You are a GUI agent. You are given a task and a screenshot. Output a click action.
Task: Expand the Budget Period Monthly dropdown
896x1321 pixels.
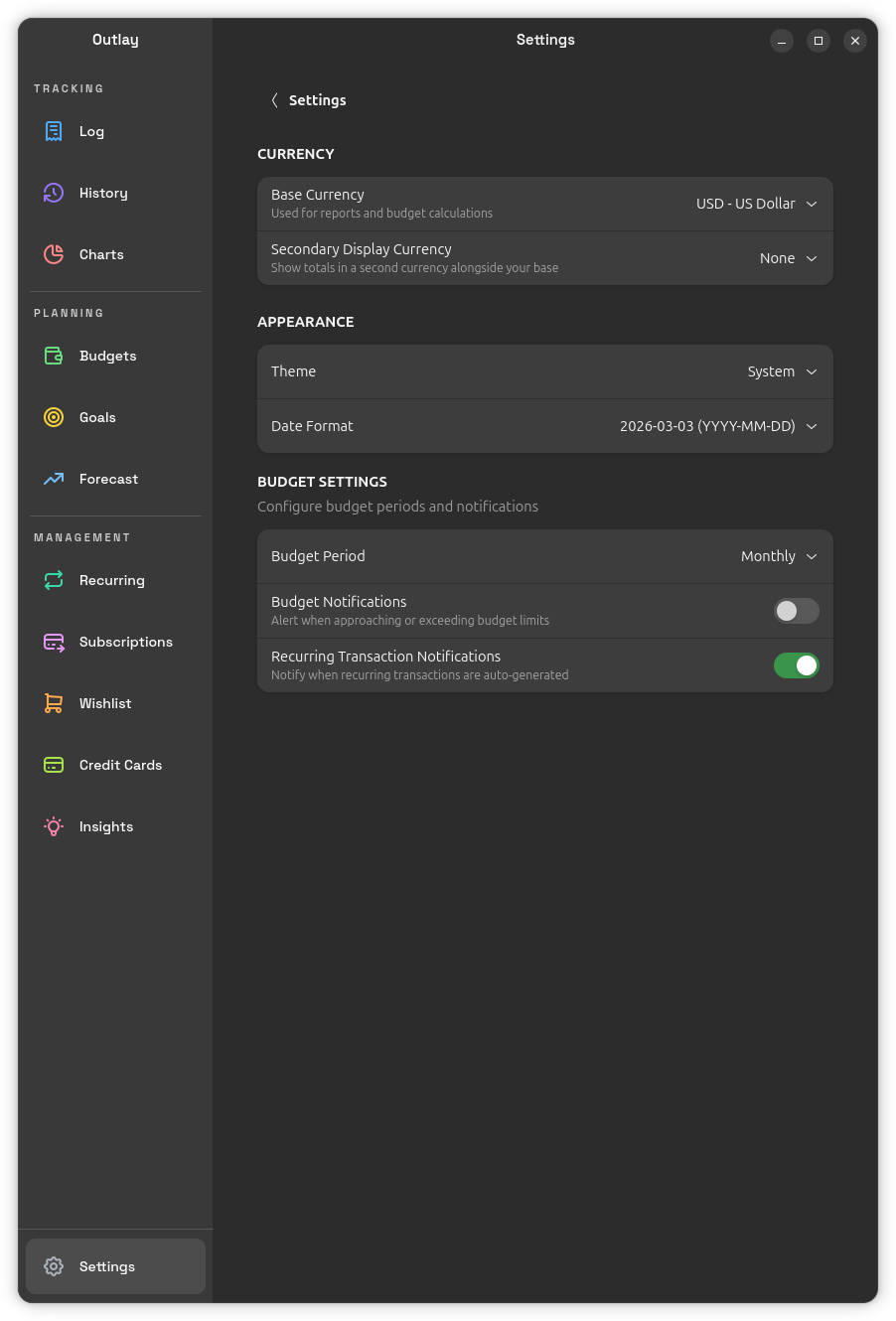click(x=779, y=556)
